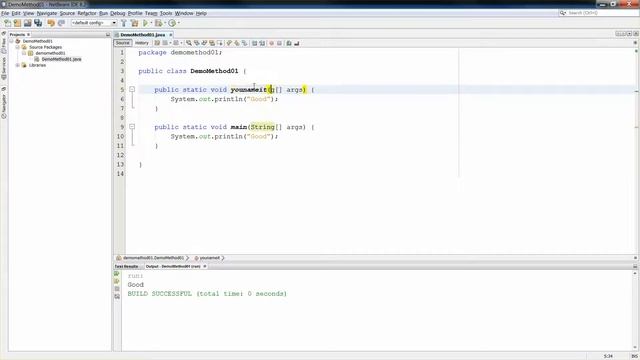This screenshot has width=640, height=360.
Task: Click the package demomethod01 line
Action: click(x=180, y=53)
